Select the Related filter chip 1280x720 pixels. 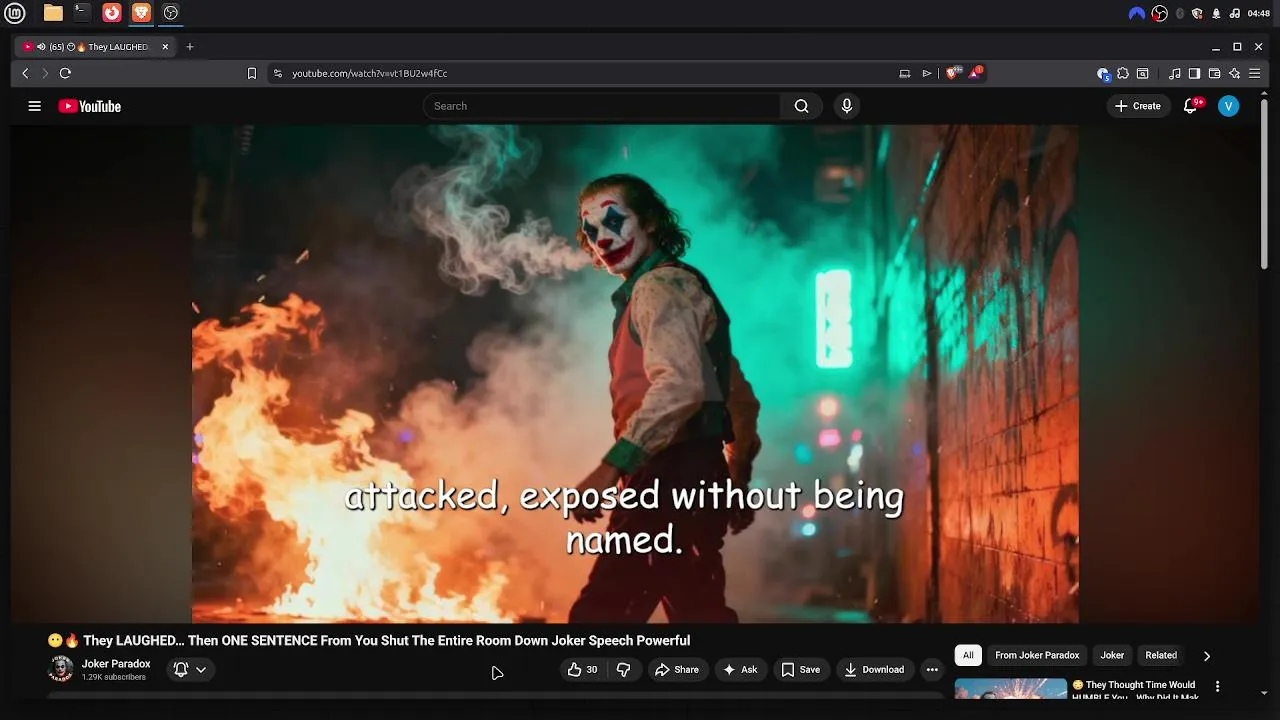(1161, 656)
